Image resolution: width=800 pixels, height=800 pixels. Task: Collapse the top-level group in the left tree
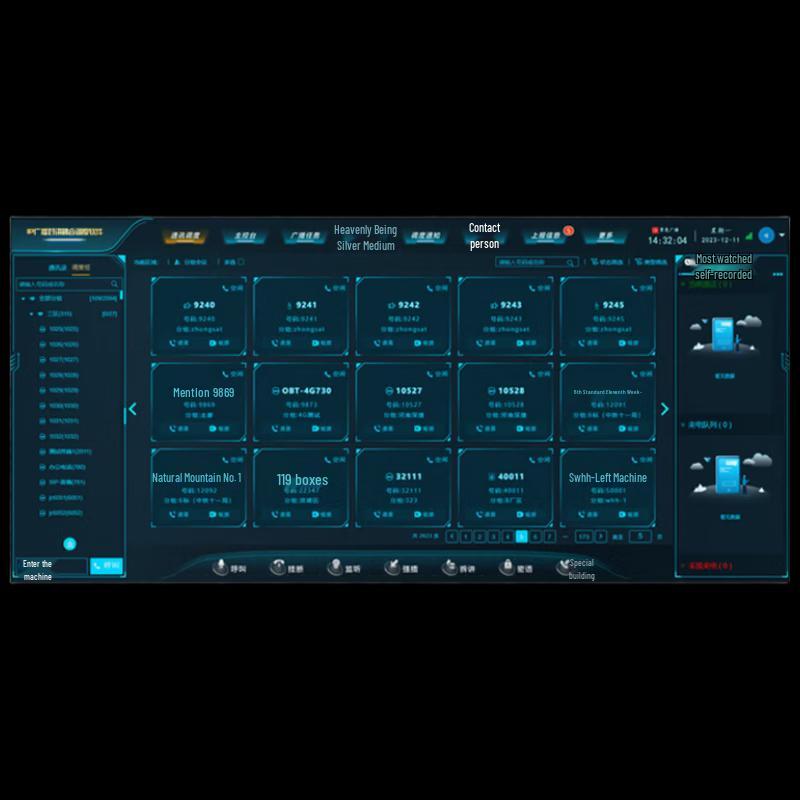(x=23, y=298)
